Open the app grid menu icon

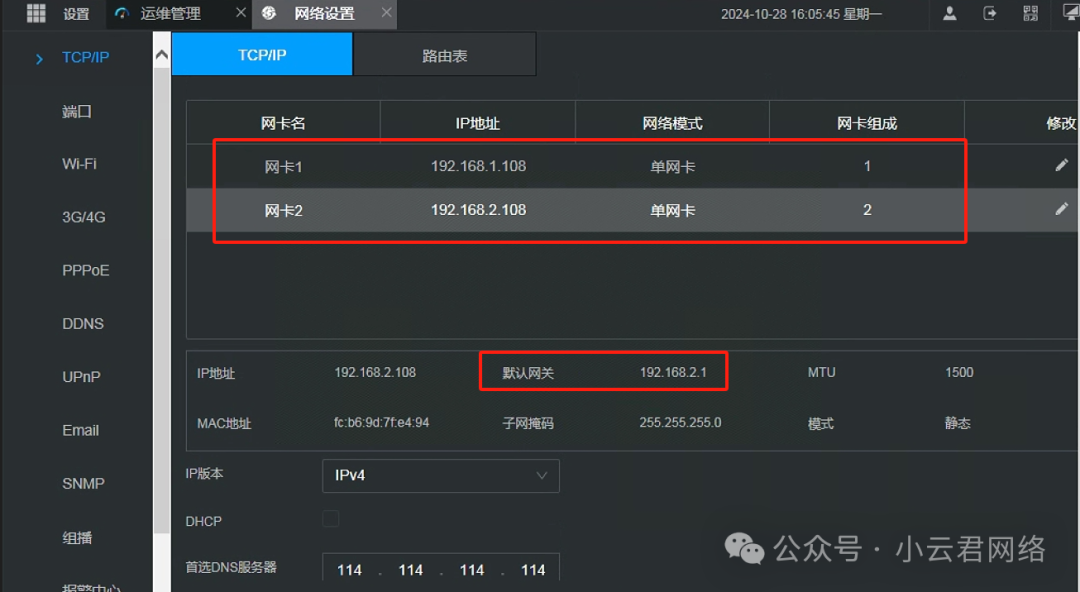(x=36, y=13)
